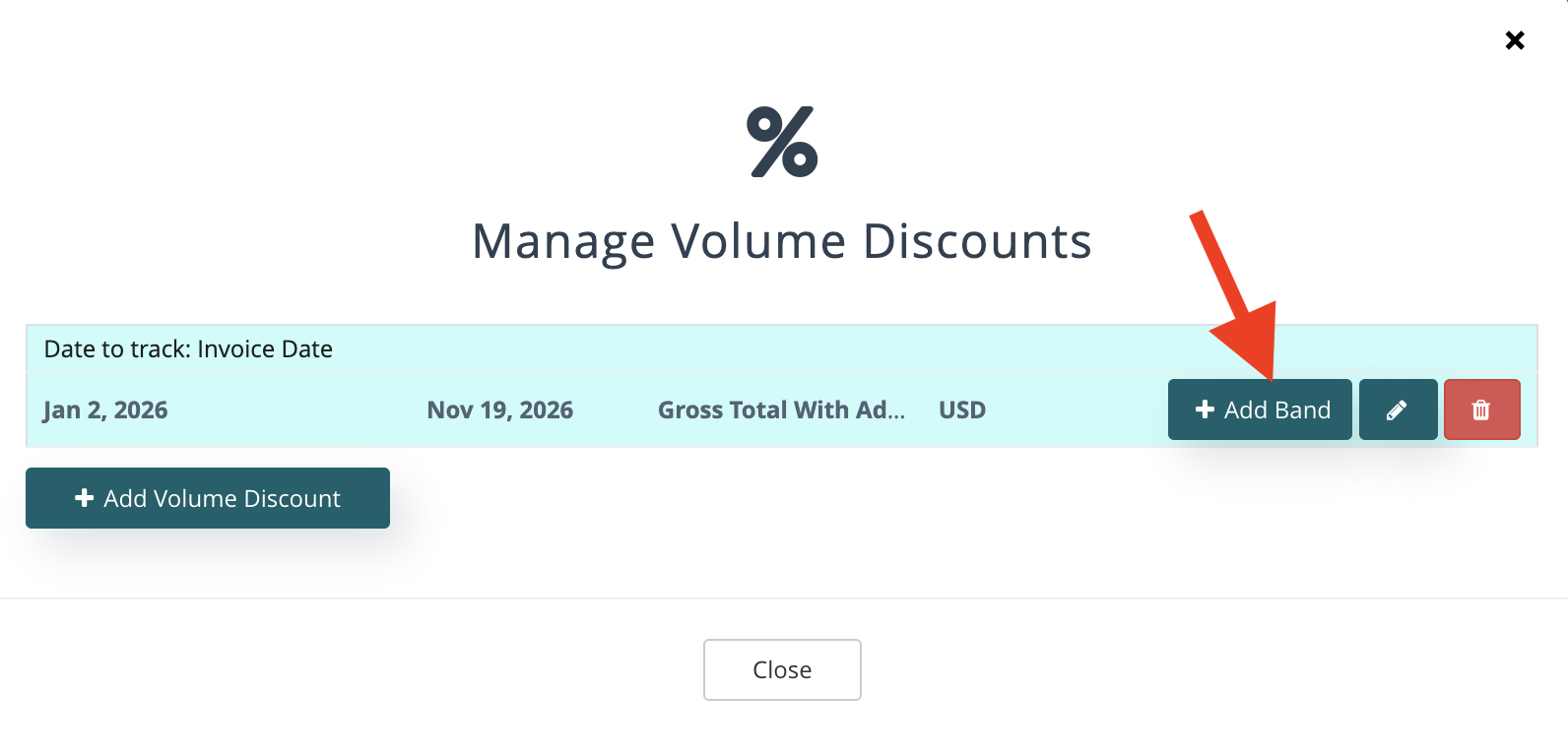
Task: Select the Jan 2, 2026 start date
Action: (x=105, y=410)
